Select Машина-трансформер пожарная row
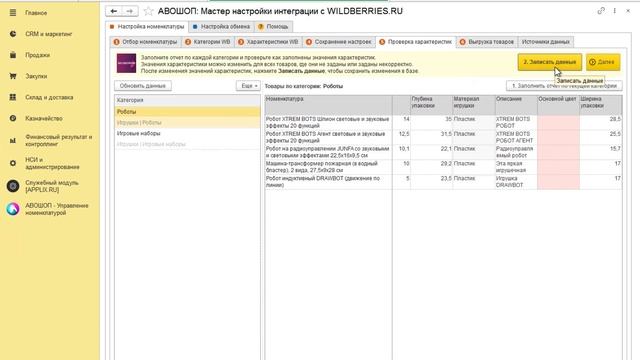 tap(328, 167)
